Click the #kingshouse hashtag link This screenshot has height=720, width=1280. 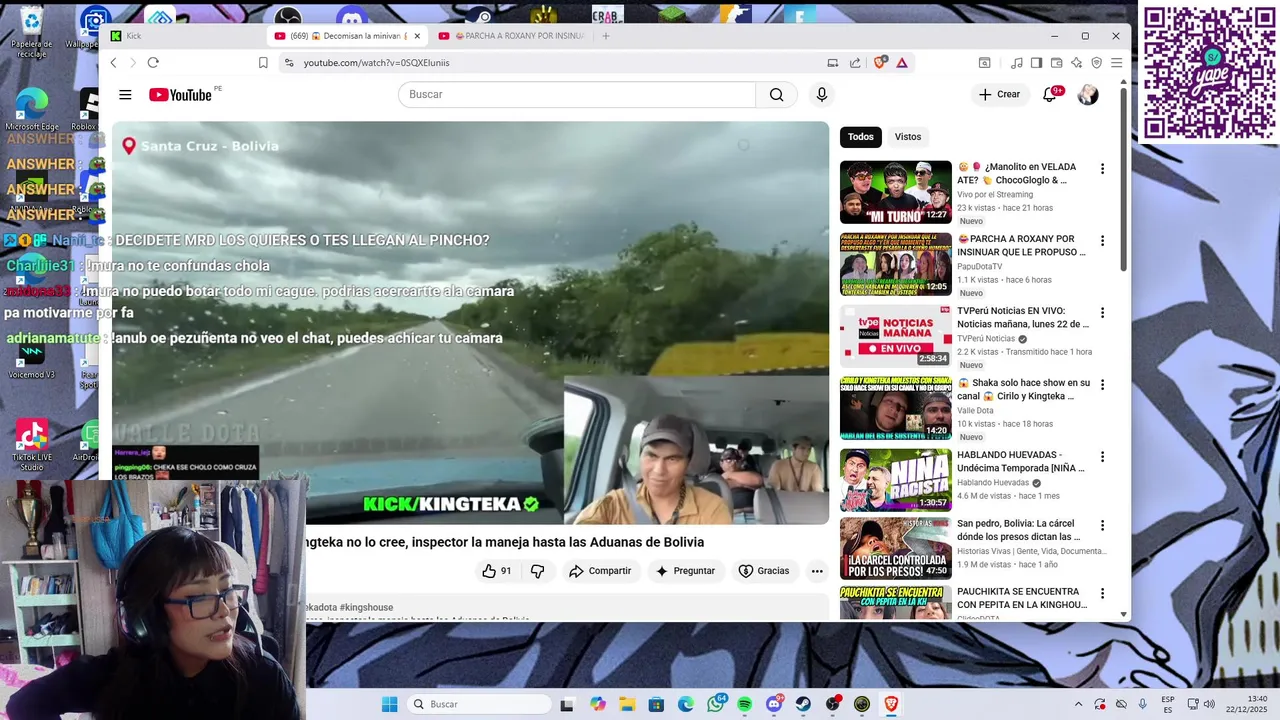(x=366, y=607)
